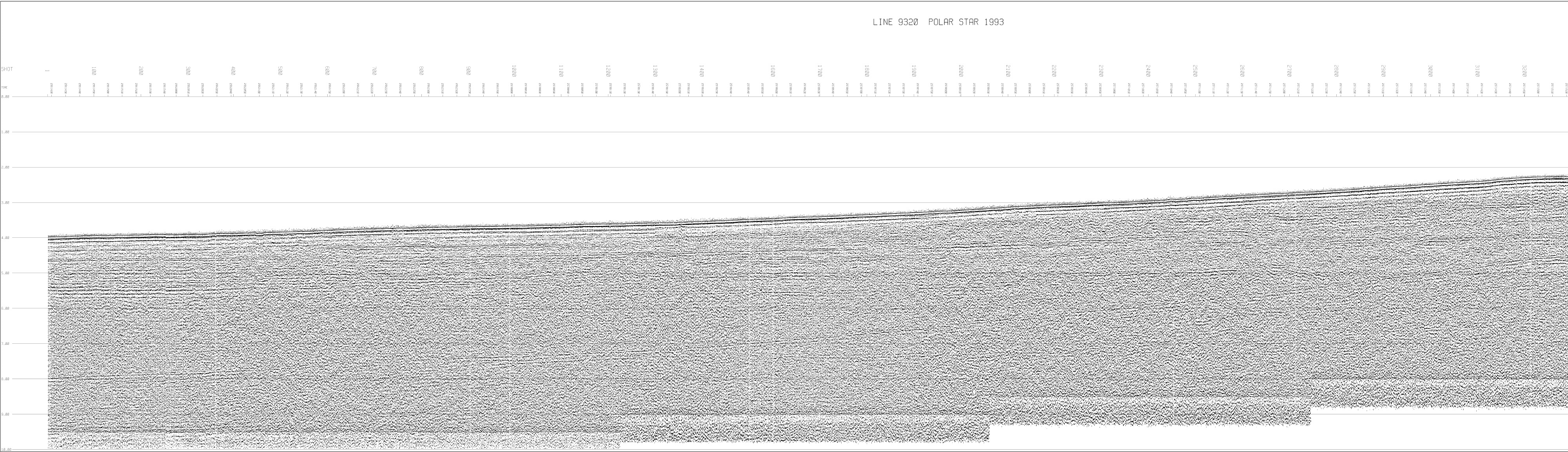The height and width of the screenshot is (452, 1568).
Task: Select shot label 1900
Action: click(914, 71)
